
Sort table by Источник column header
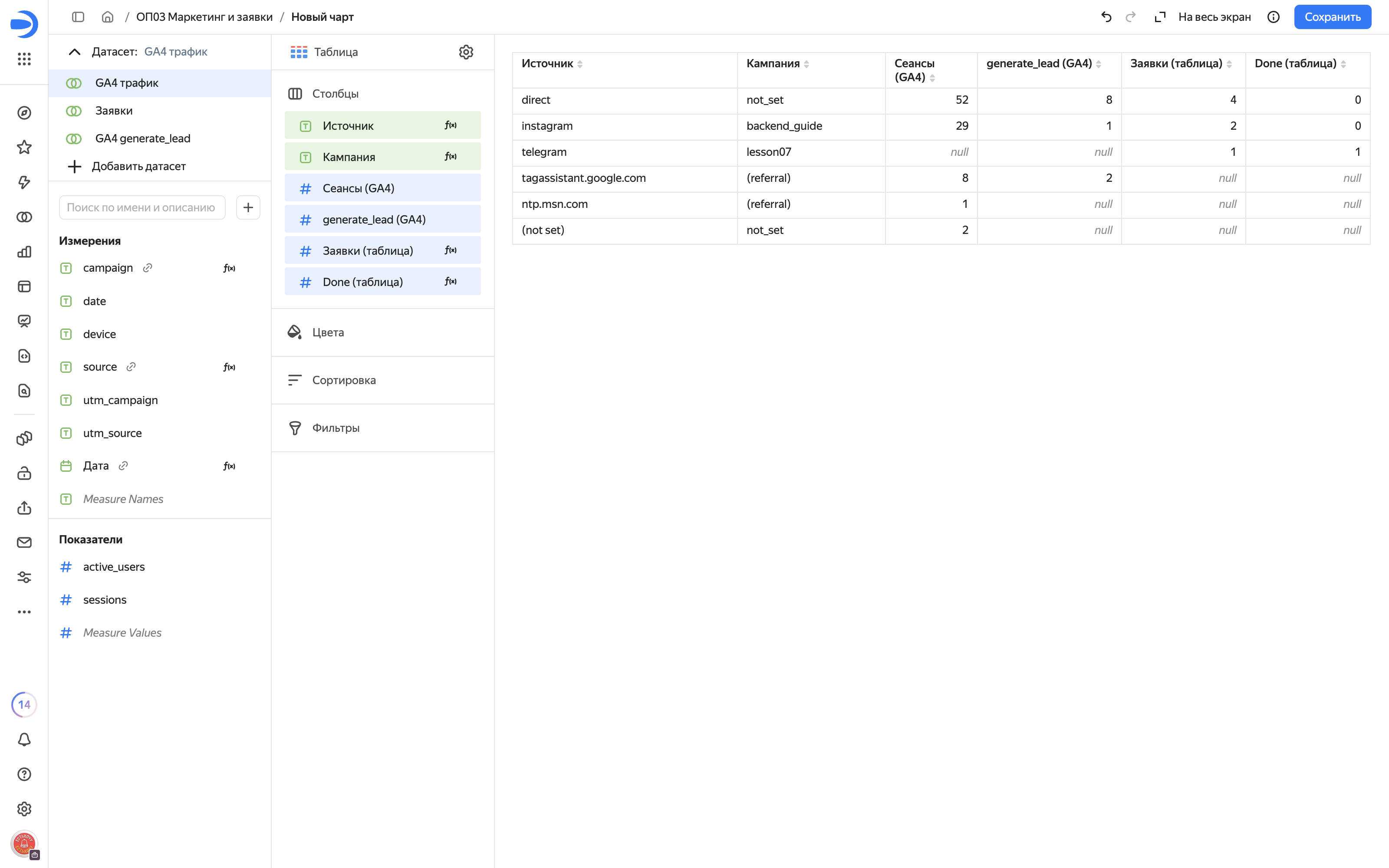click(x=552, y=64)
